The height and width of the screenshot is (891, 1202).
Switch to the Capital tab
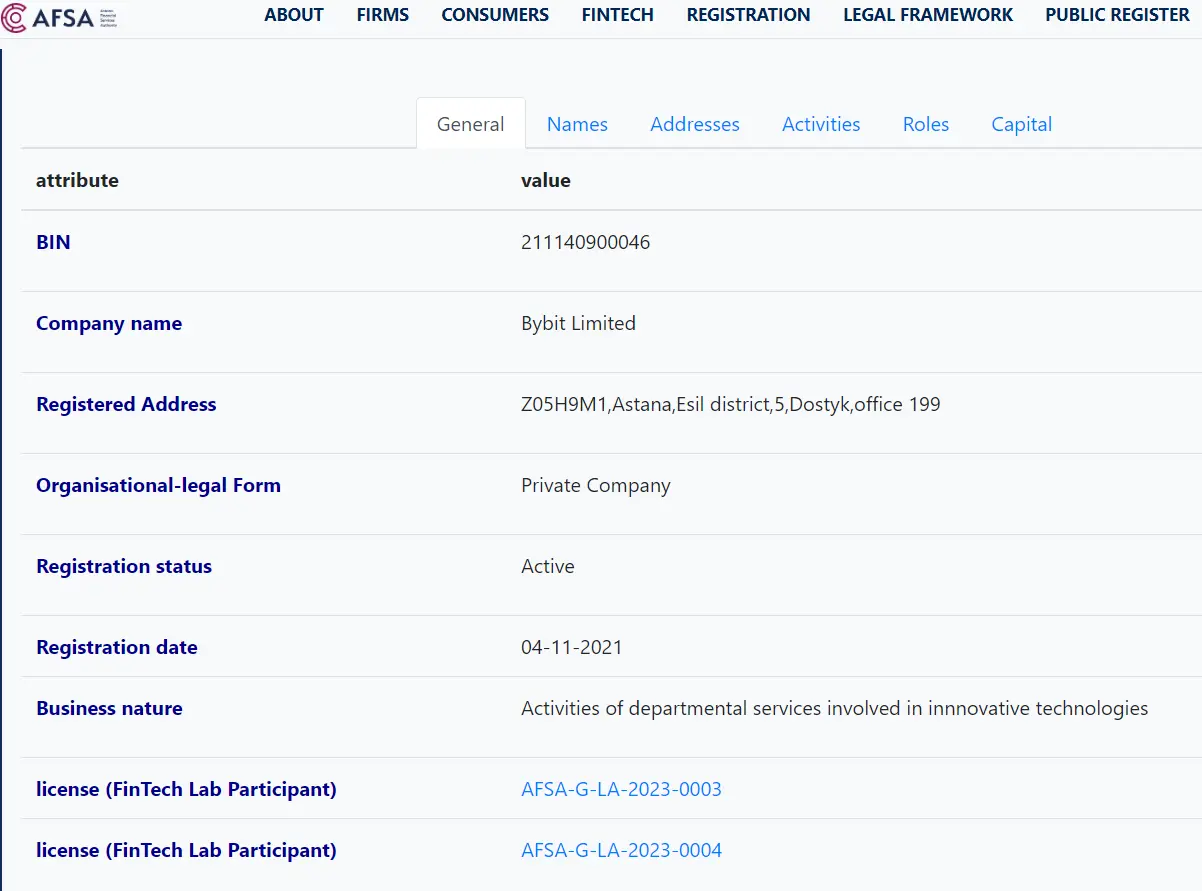click(1022, 124)
